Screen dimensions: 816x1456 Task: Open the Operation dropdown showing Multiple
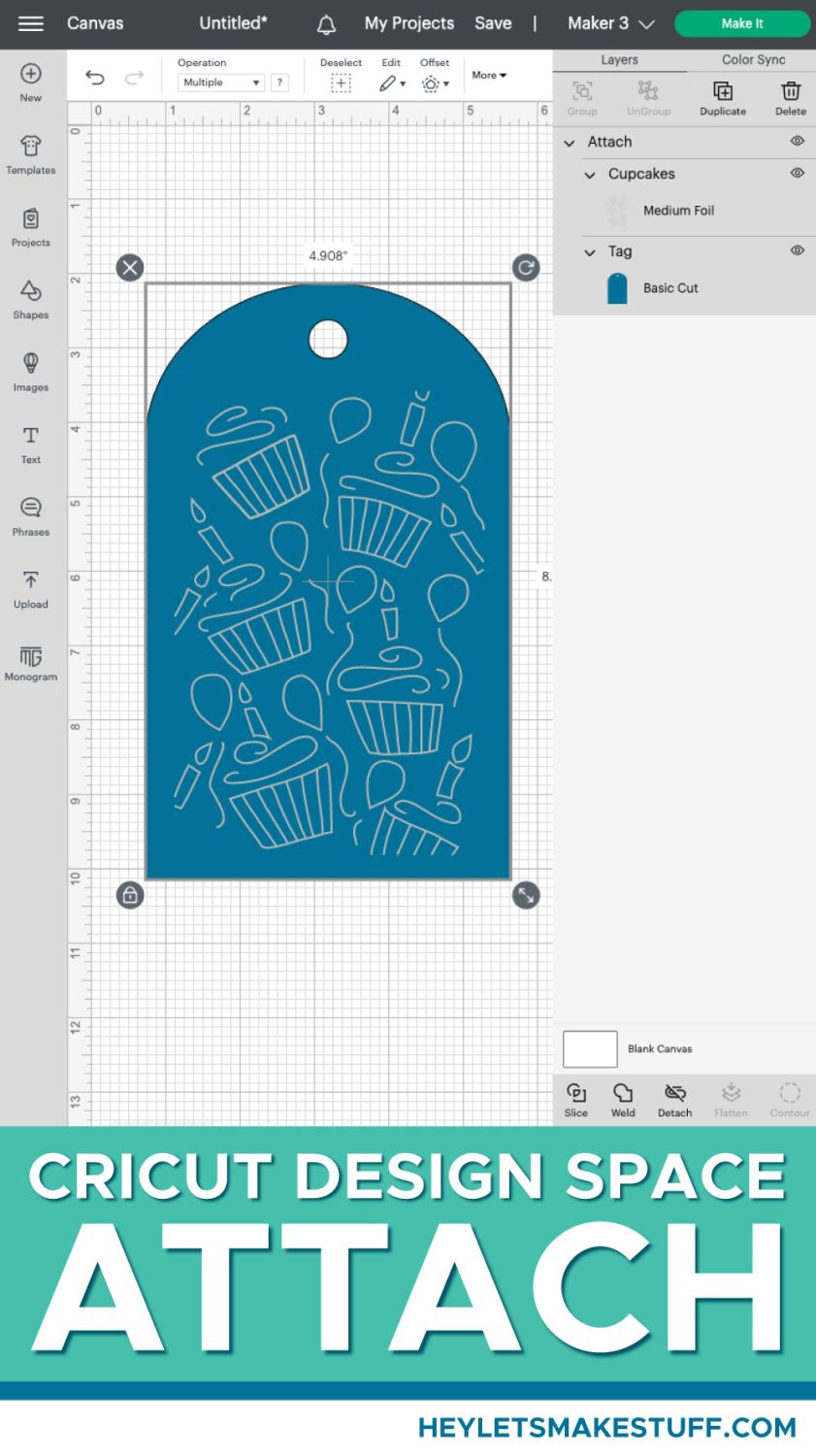click(x=221, y=83)
